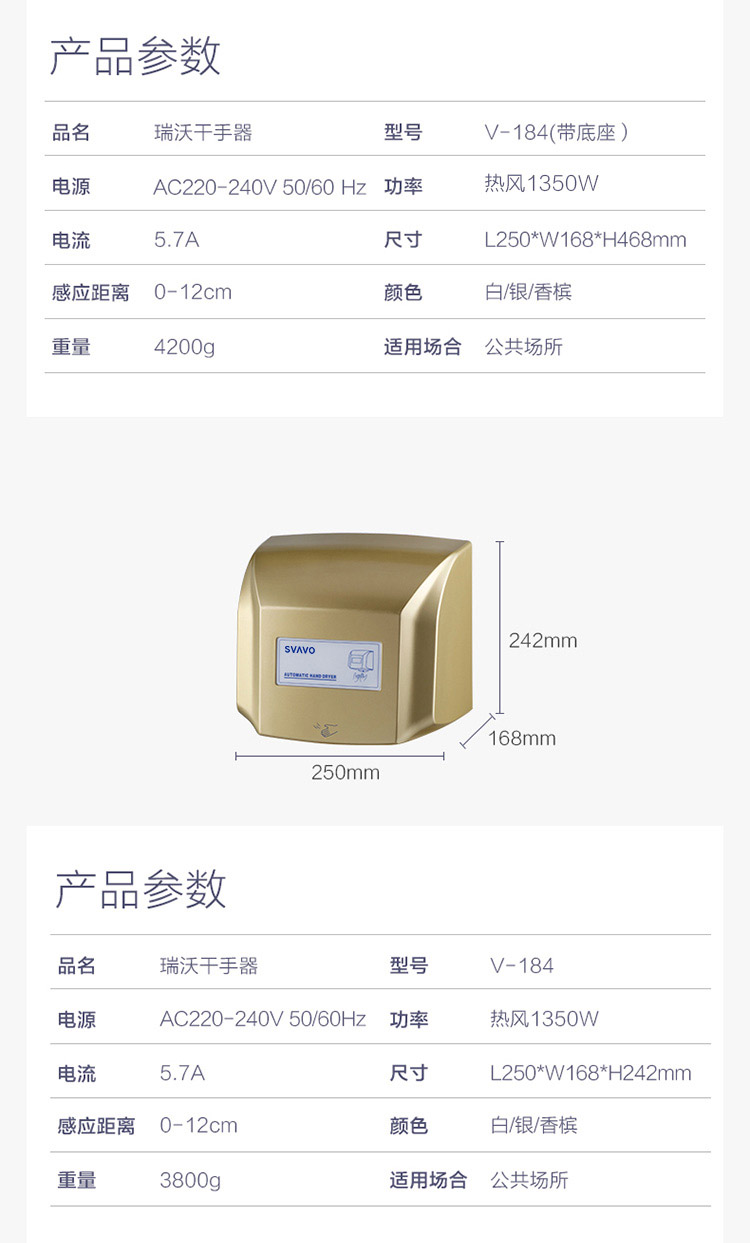Click size L250*W168*H242mm

click(x=591, y=1073)
